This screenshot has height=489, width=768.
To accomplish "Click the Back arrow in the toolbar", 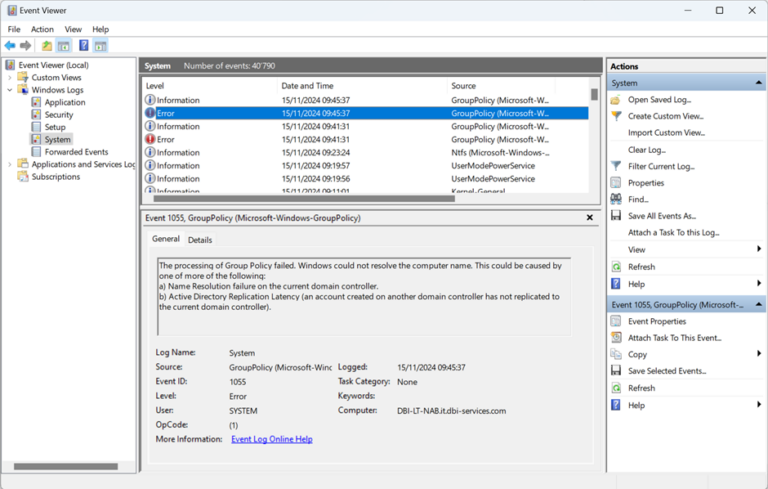I will (x=10, y=46).
